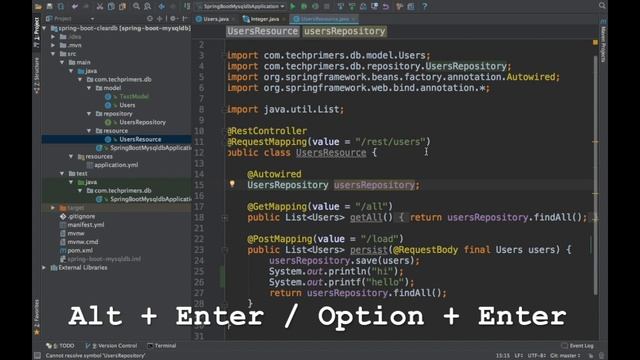Click the yellow inspection indicator above scrollbar
The height and width of the screenshot is (360, 640).
[595, 42]
